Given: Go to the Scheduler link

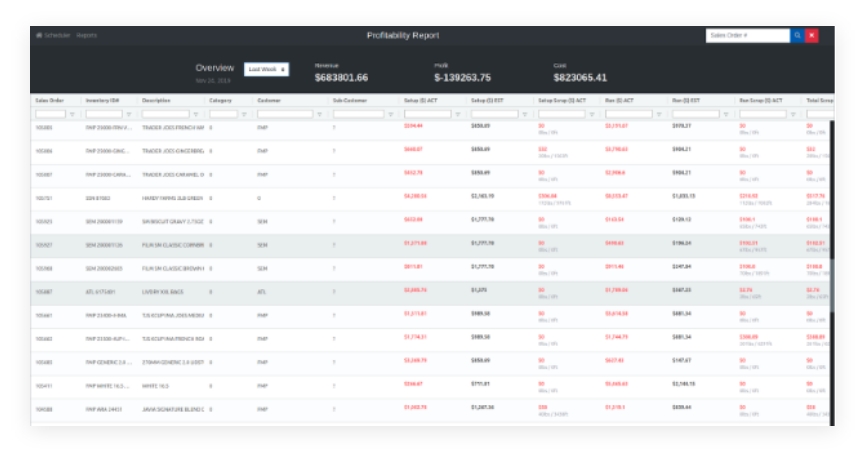Looking at the screenshot, I should 57,35.
